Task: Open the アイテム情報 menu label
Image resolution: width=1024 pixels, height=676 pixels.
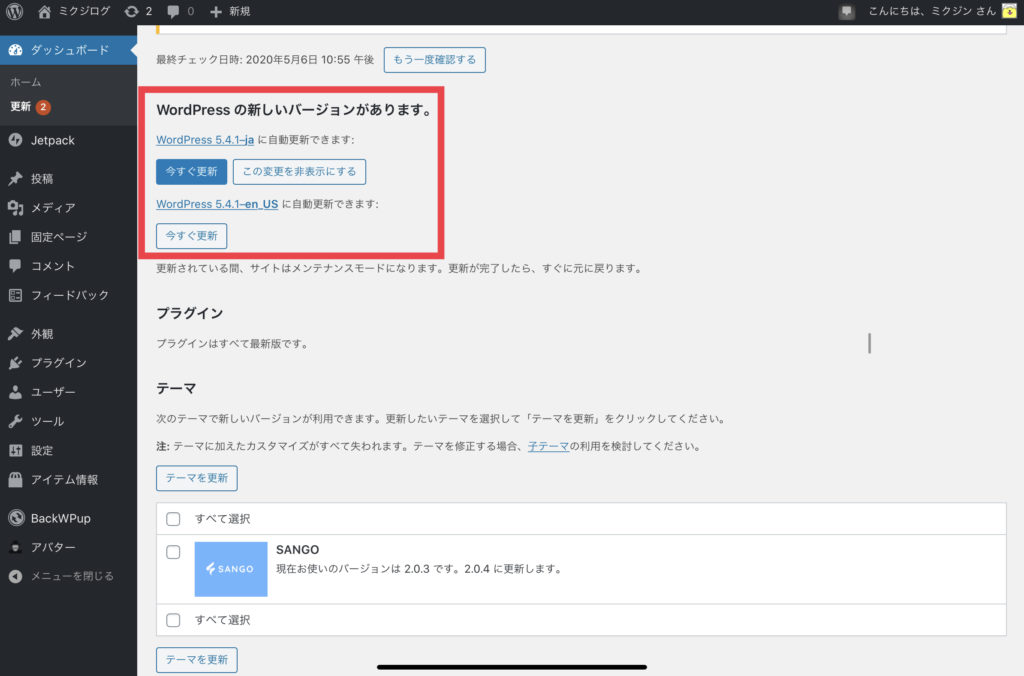Action: click(x=65, y=479)
